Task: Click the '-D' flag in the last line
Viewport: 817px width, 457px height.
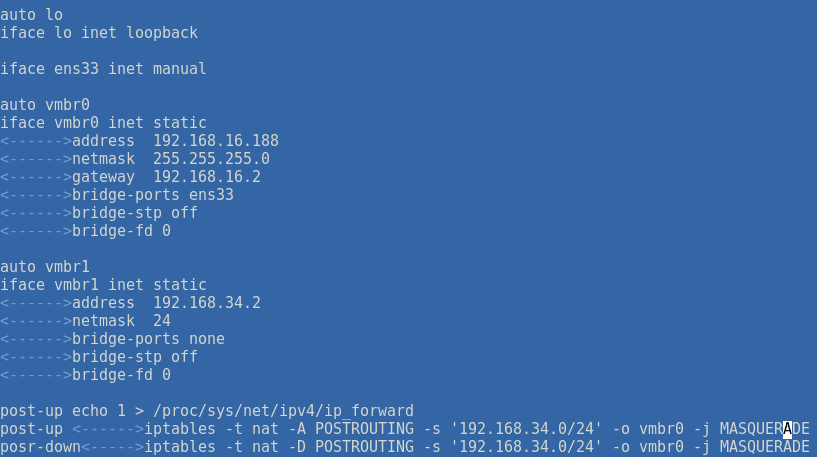Action: (297, 446)
